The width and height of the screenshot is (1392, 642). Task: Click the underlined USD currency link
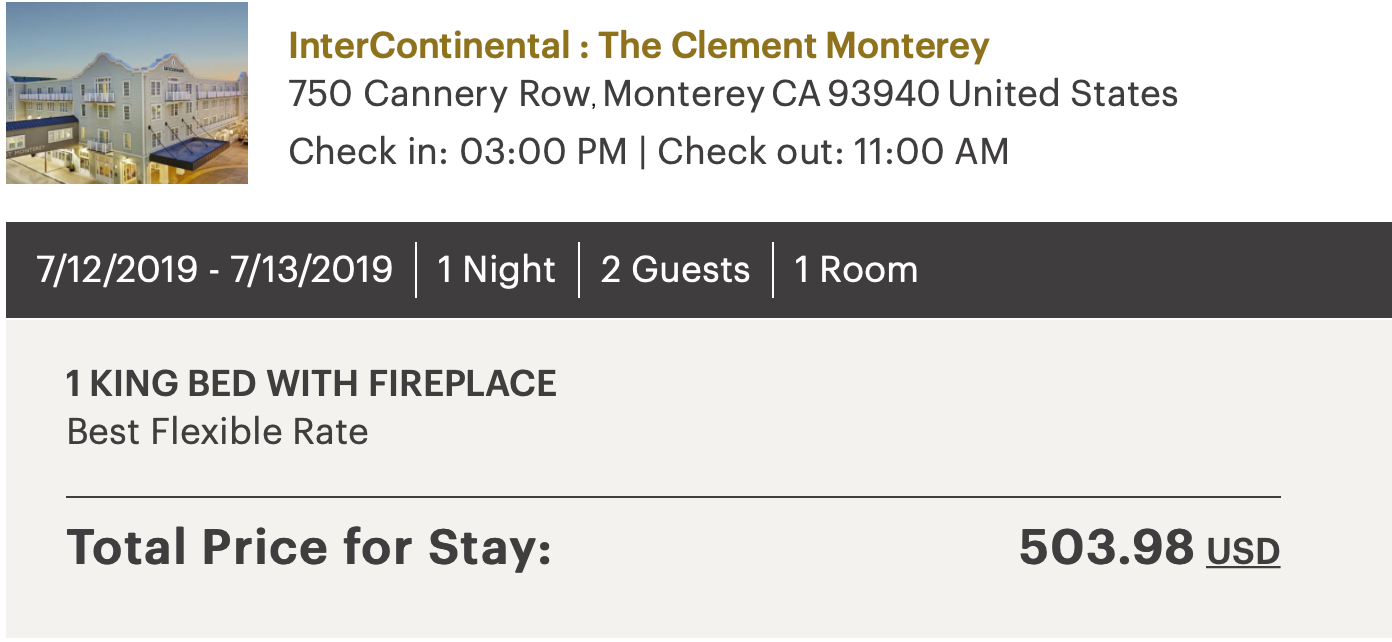click(x=1243, y=551)
